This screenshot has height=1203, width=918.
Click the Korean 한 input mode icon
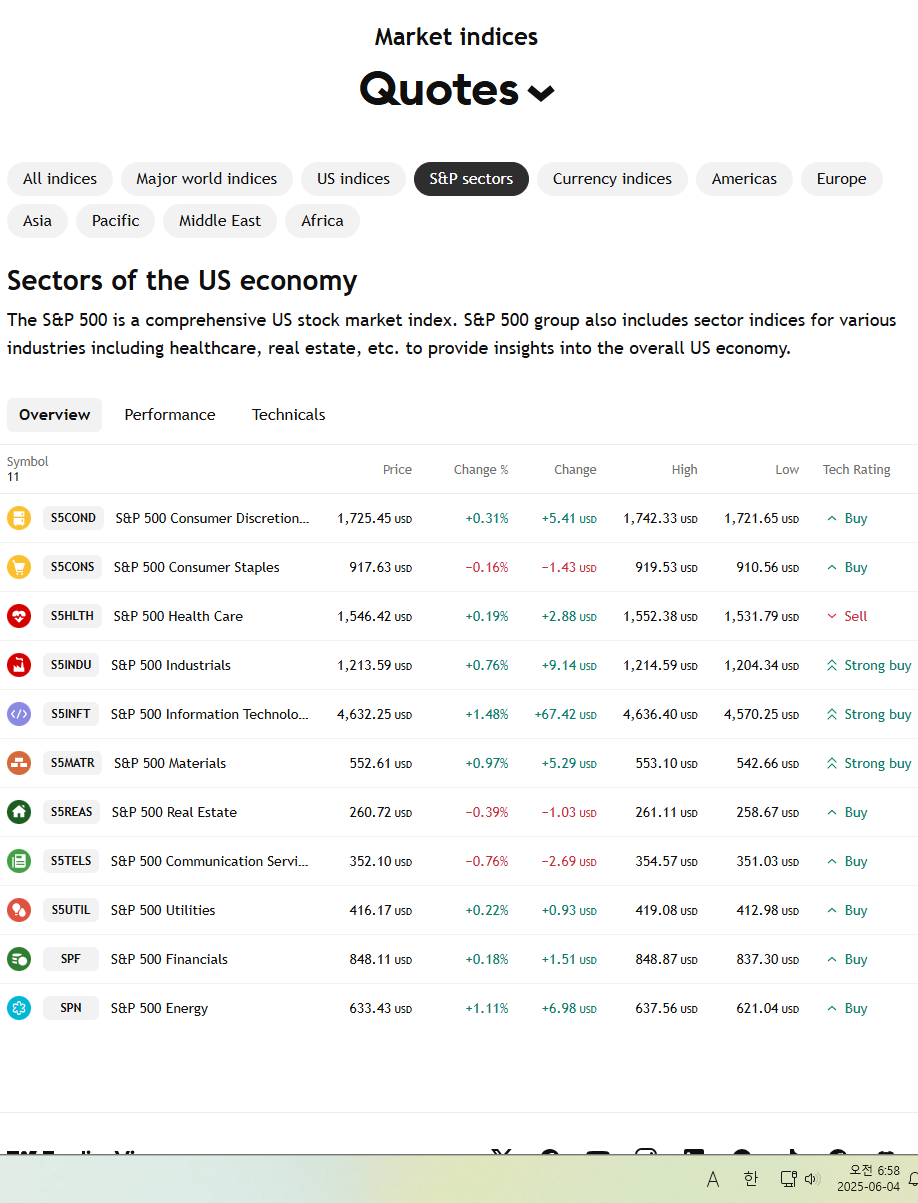[751, 1179]
